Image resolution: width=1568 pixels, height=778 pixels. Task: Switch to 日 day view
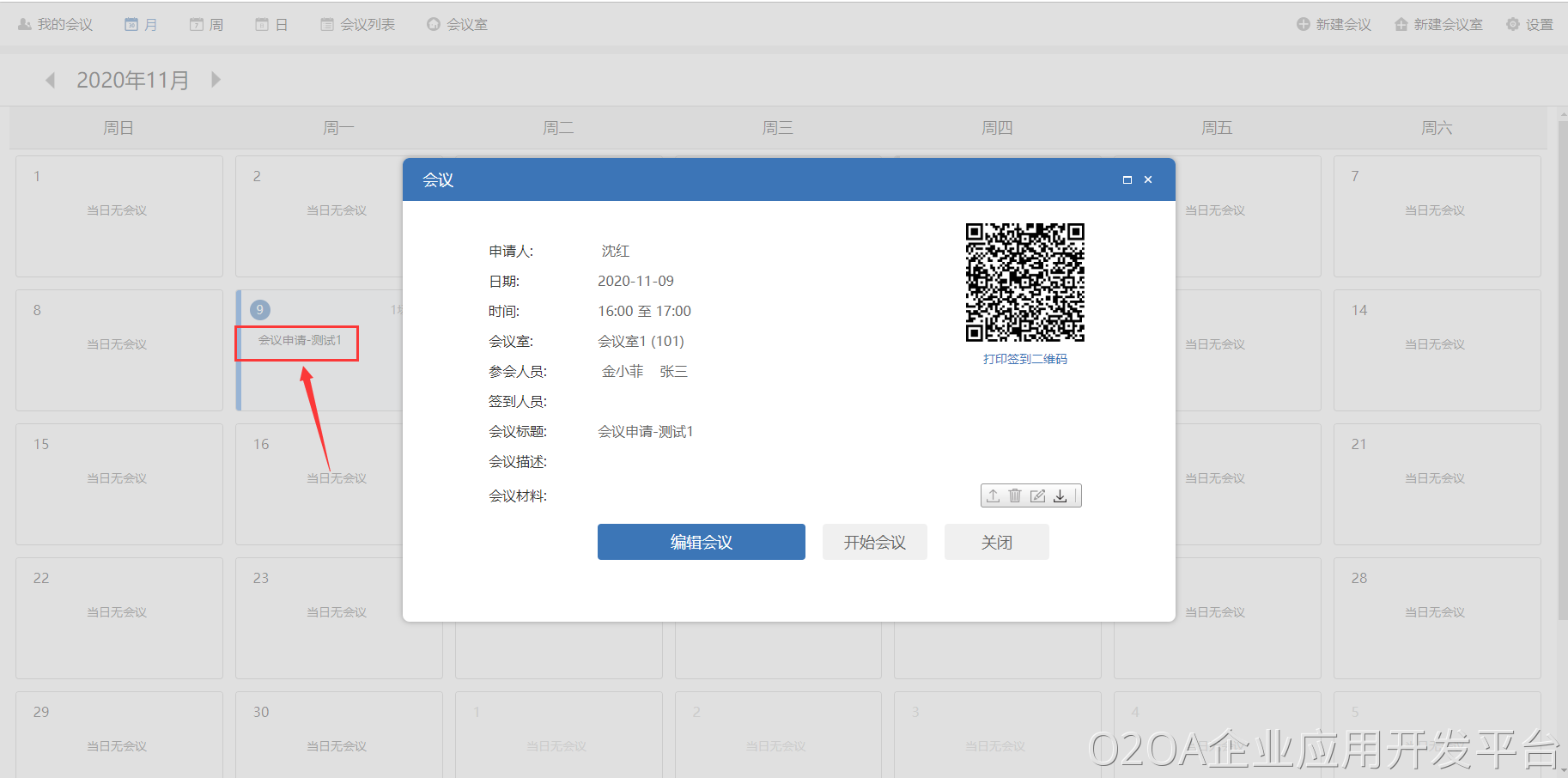[271, 25]
